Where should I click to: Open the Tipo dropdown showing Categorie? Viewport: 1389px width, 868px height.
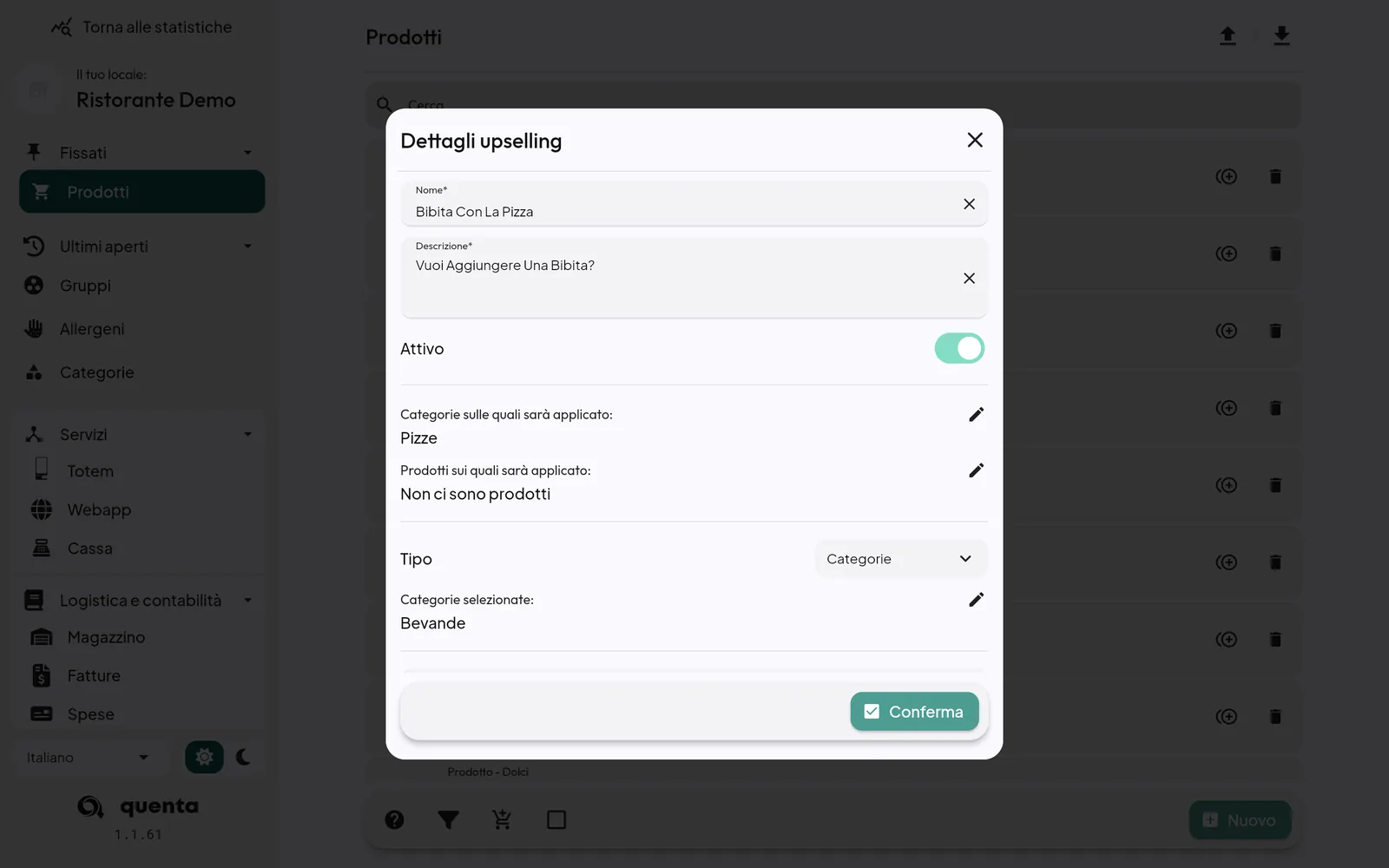click(900, 559)
